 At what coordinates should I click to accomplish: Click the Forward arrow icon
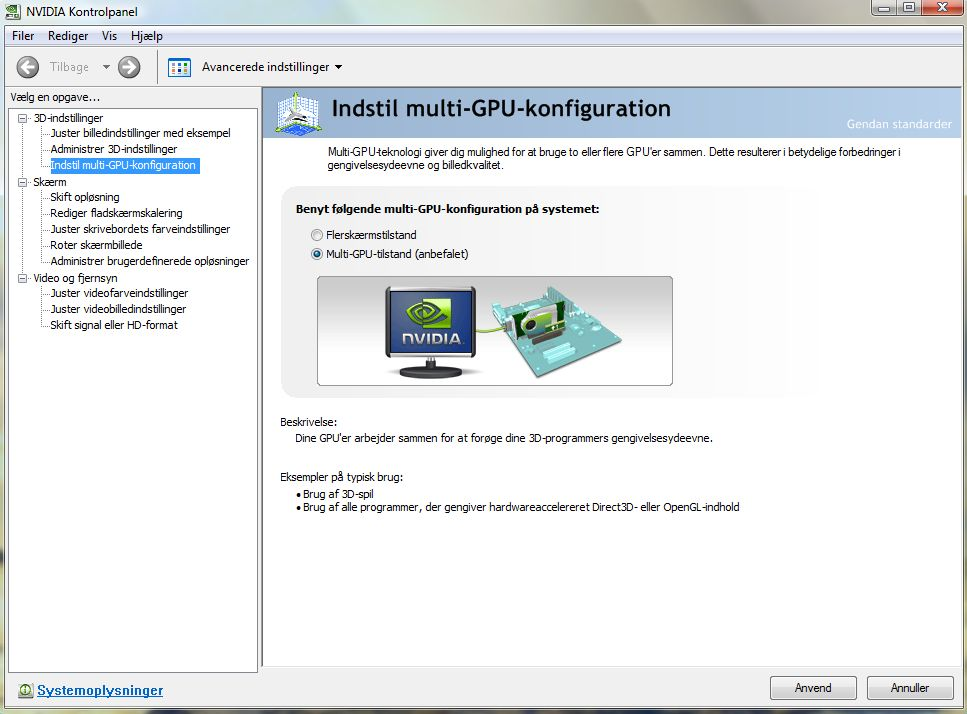pyautogui.click(x=129, y=67)
